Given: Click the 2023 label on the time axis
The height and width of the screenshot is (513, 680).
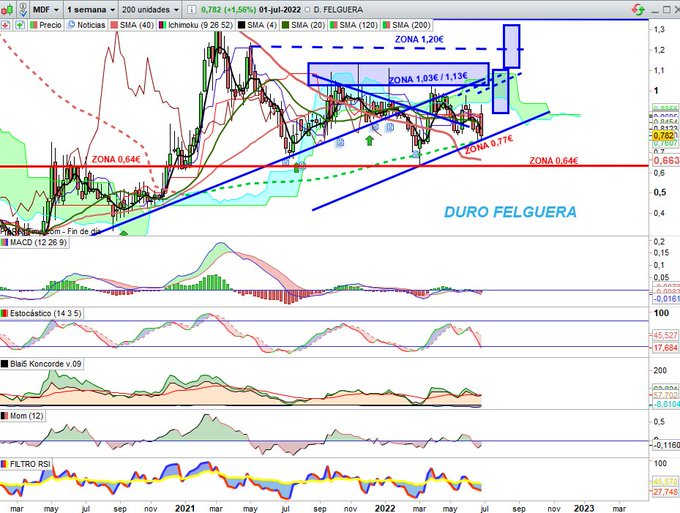Looking at the screenshot, I should click(584, 508).
